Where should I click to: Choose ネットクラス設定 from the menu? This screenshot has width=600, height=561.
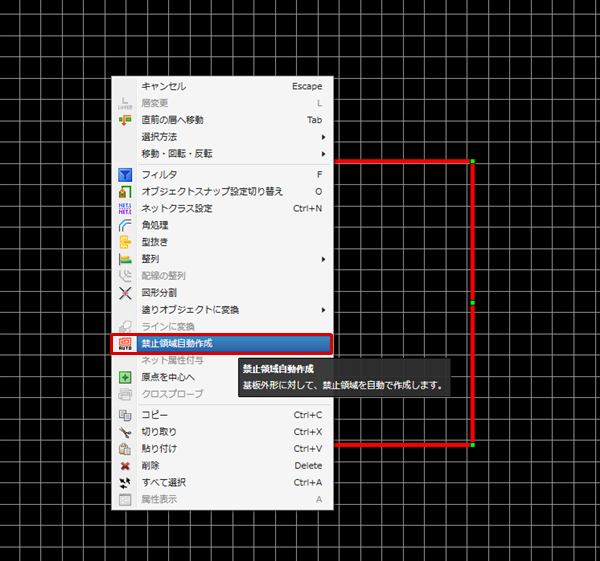pyautogui.click(x=222, y=209)
